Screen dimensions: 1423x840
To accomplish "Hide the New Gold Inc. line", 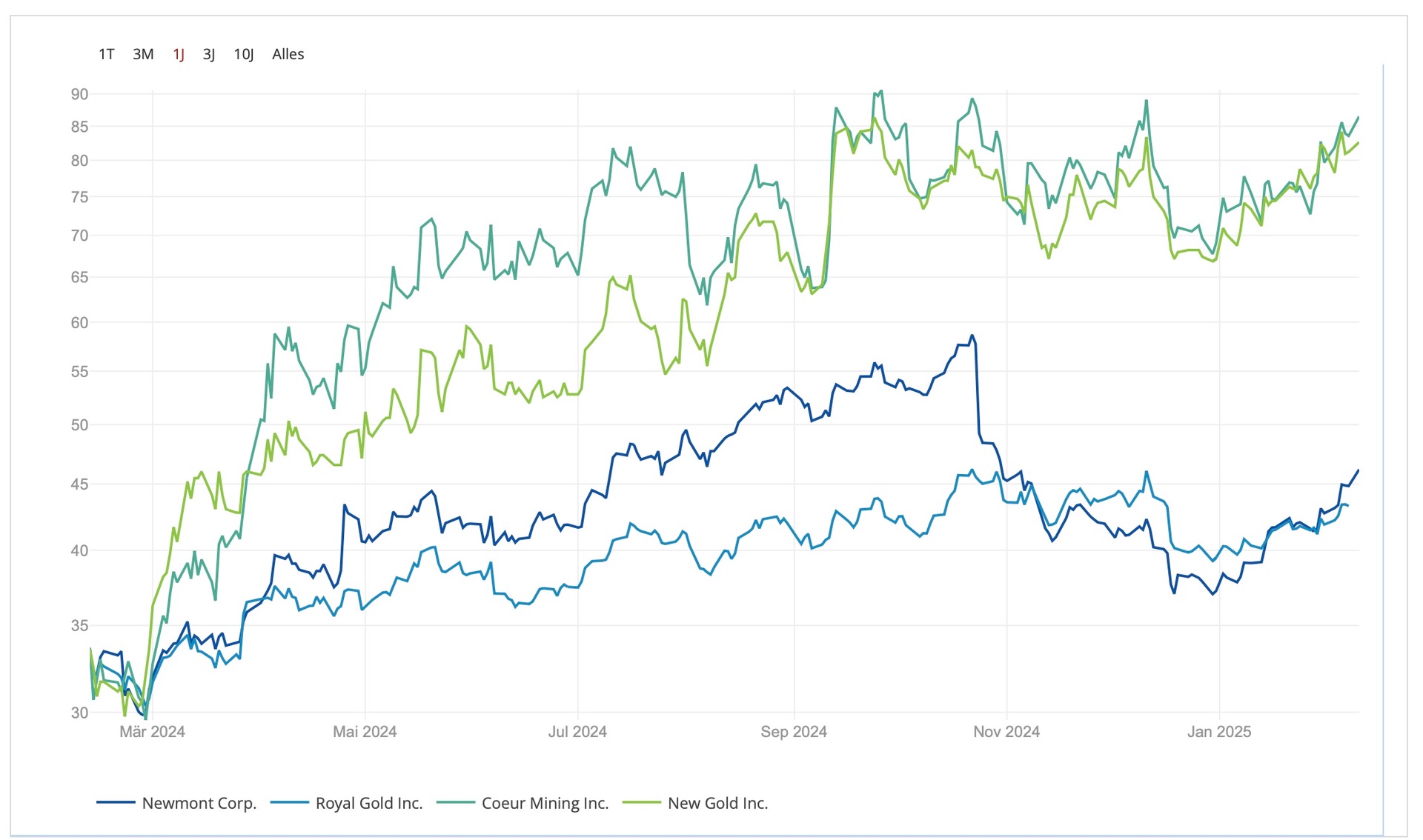I will (717, 803).
